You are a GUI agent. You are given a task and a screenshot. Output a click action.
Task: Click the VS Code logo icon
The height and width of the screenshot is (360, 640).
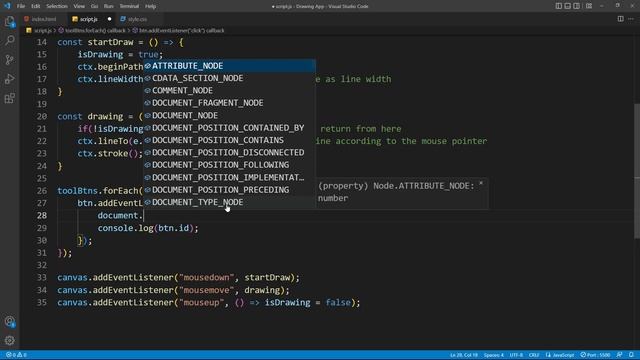7,6
